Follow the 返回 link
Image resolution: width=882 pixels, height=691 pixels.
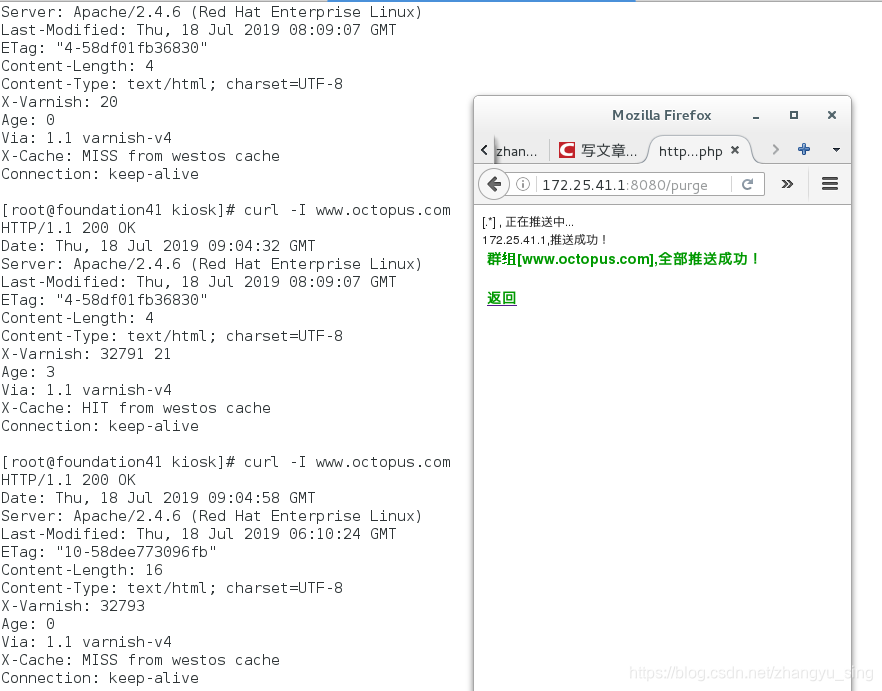[x=501, y=298]
